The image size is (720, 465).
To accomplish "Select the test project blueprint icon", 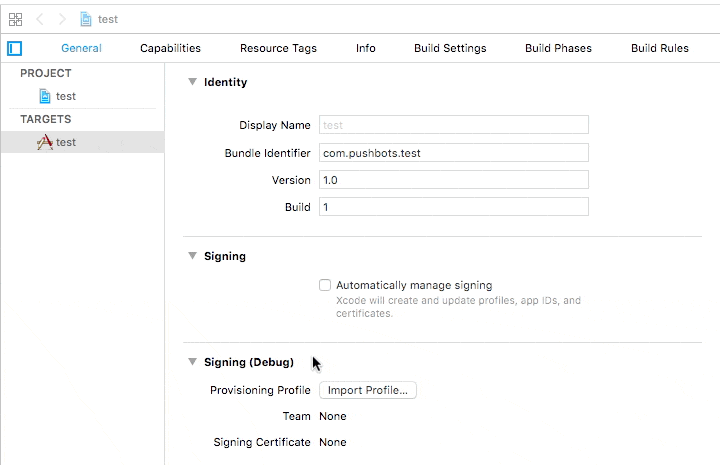I will point(45,96).
